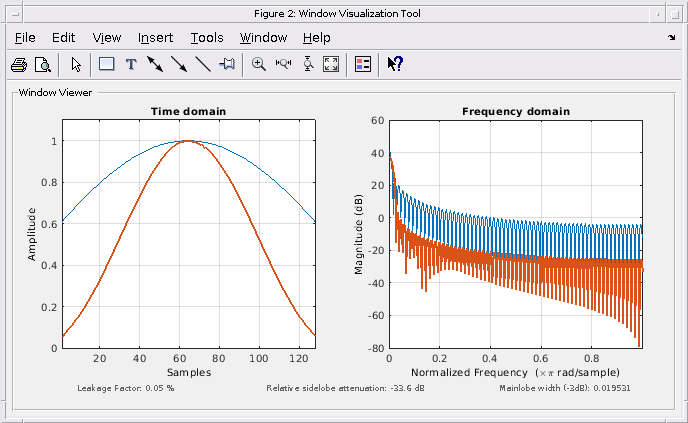Viewport: 688px width, 423px height.
Task: Activate the Zoom Y-axis tool
Action: 308,64
